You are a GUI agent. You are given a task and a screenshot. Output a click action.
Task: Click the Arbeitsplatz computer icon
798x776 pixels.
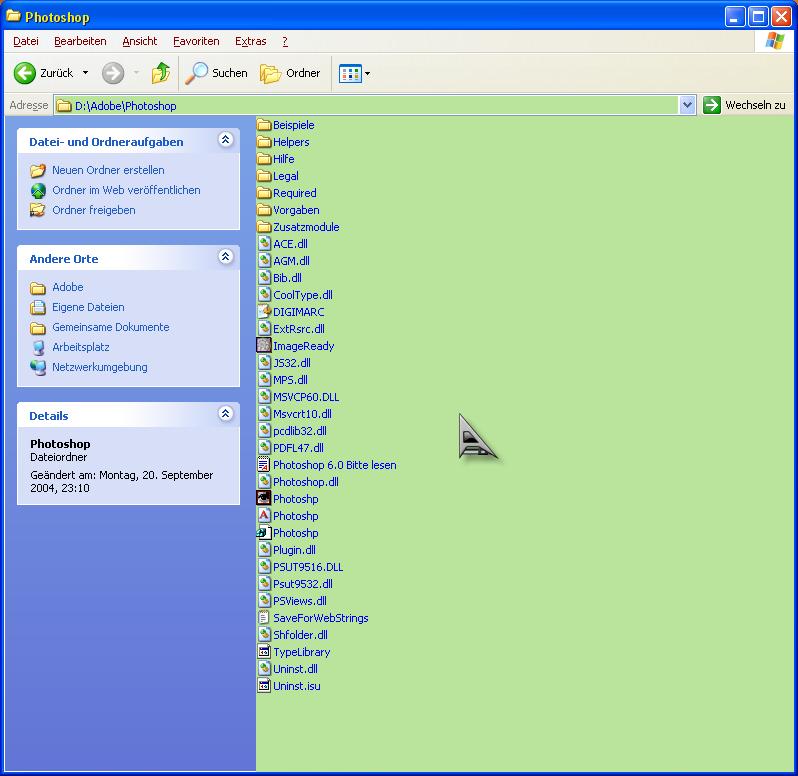pos(38,347)
